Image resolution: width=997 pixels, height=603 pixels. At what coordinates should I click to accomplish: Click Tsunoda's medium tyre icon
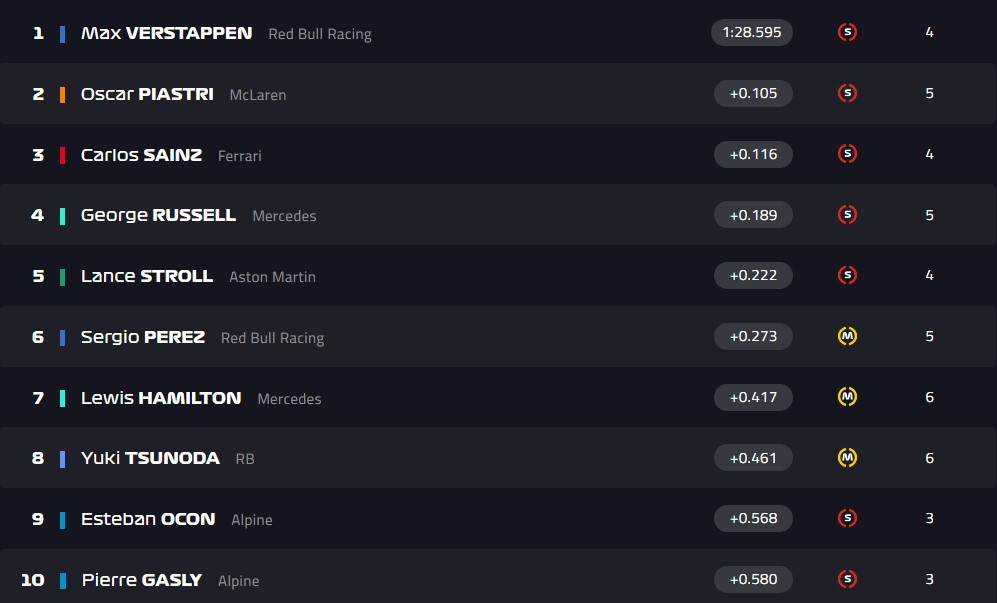[847, 457]
